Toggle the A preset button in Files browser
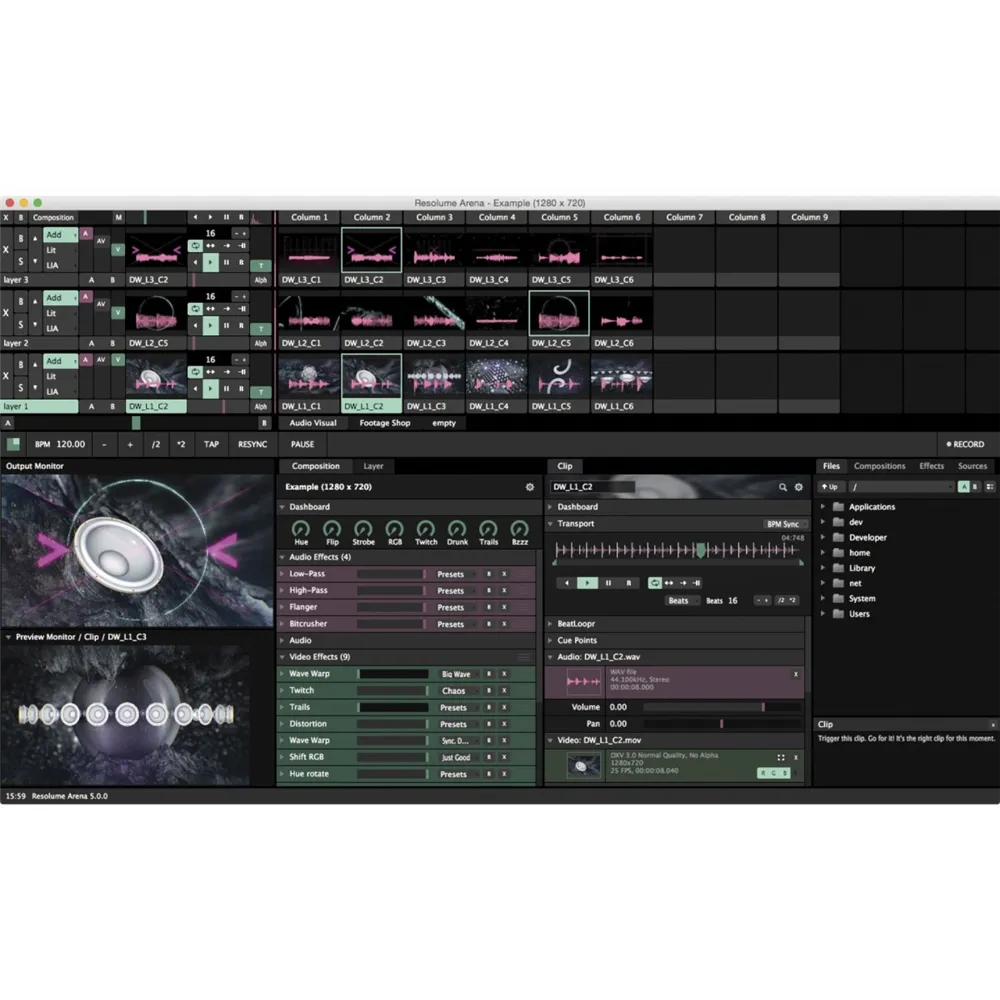The image size is (1000, 1000). (963, 487)
